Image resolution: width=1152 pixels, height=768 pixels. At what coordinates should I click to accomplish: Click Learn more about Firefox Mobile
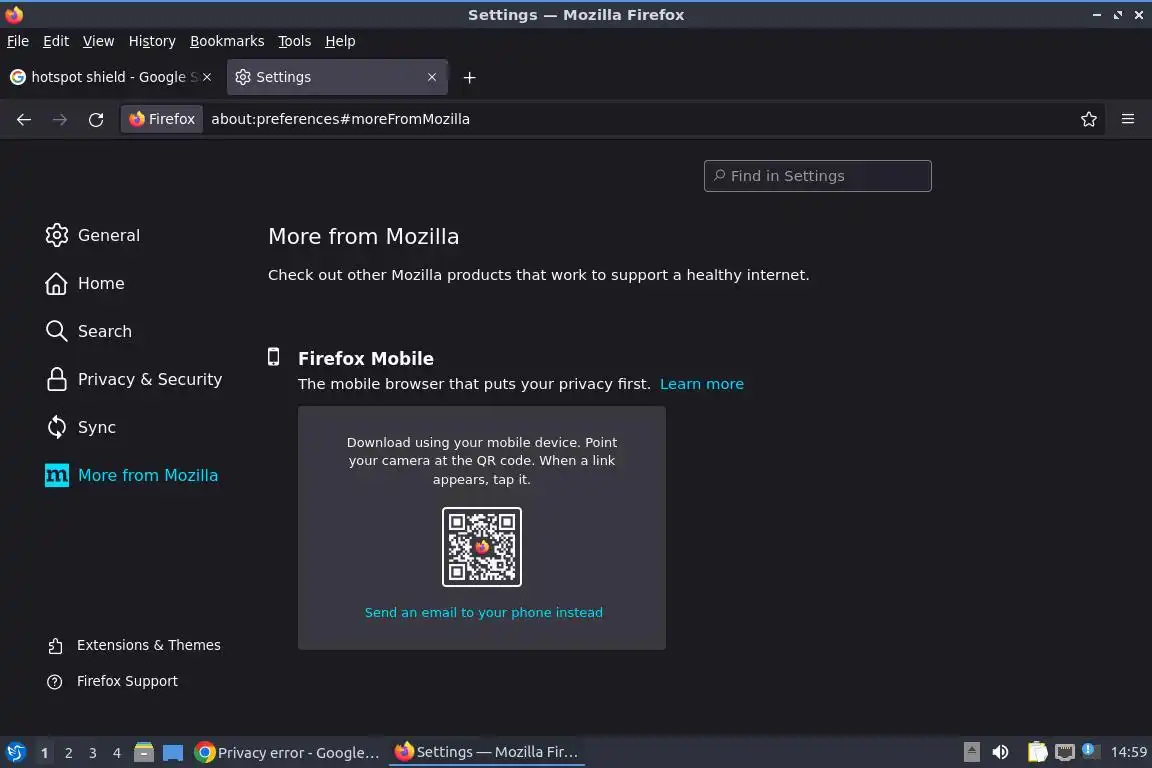coord(702,384)
